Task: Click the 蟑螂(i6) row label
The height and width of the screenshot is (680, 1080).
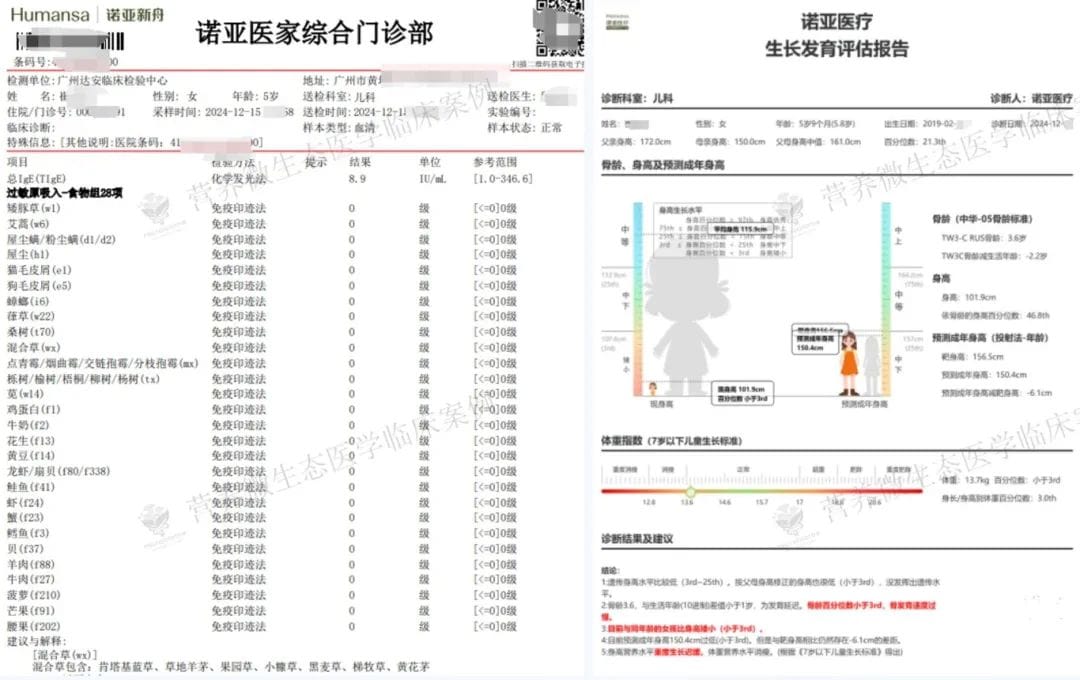Action: (x=28, y=301)
